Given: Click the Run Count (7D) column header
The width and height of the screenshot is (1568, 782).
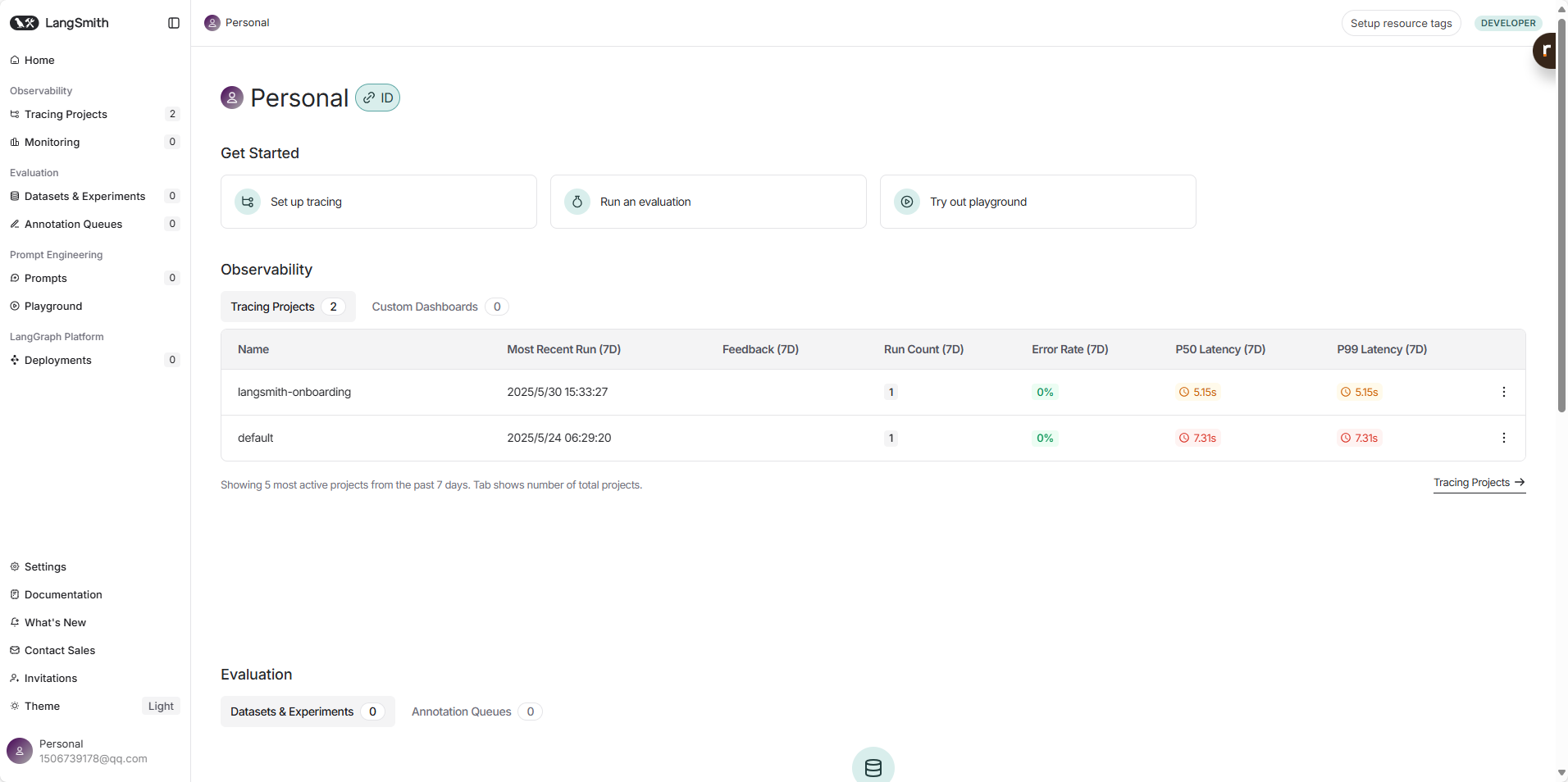Looking at the screenshot, I should pyautogui.click(x=923, y=349).
